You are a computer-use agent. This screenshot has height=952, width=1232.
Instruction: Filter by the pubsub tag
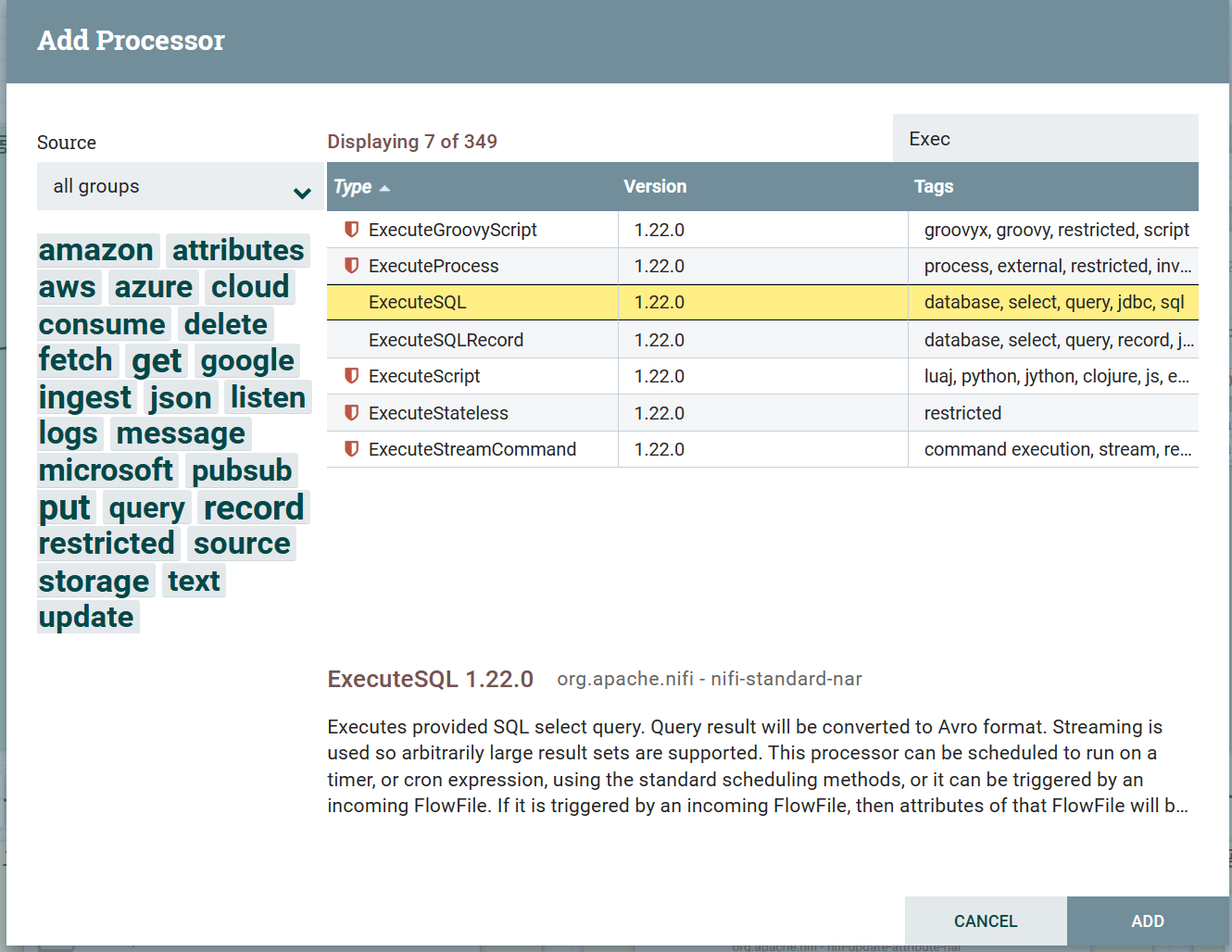point(242,470)
